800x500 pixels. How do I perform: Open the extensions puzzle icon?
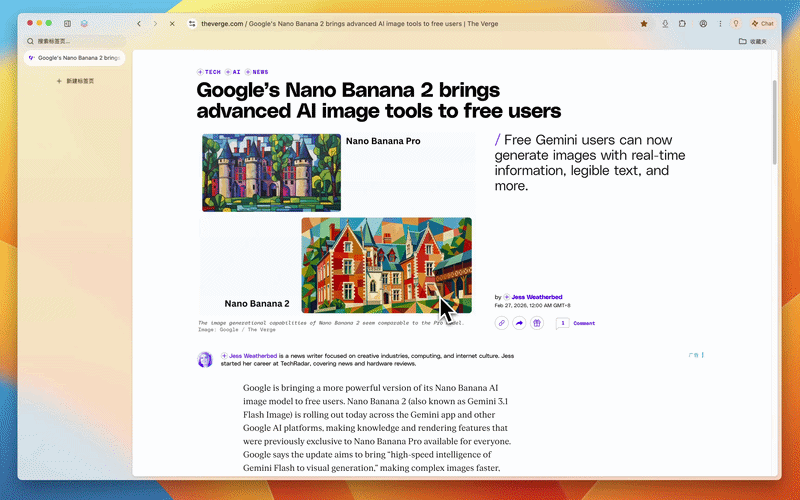[x=683, y=23]
